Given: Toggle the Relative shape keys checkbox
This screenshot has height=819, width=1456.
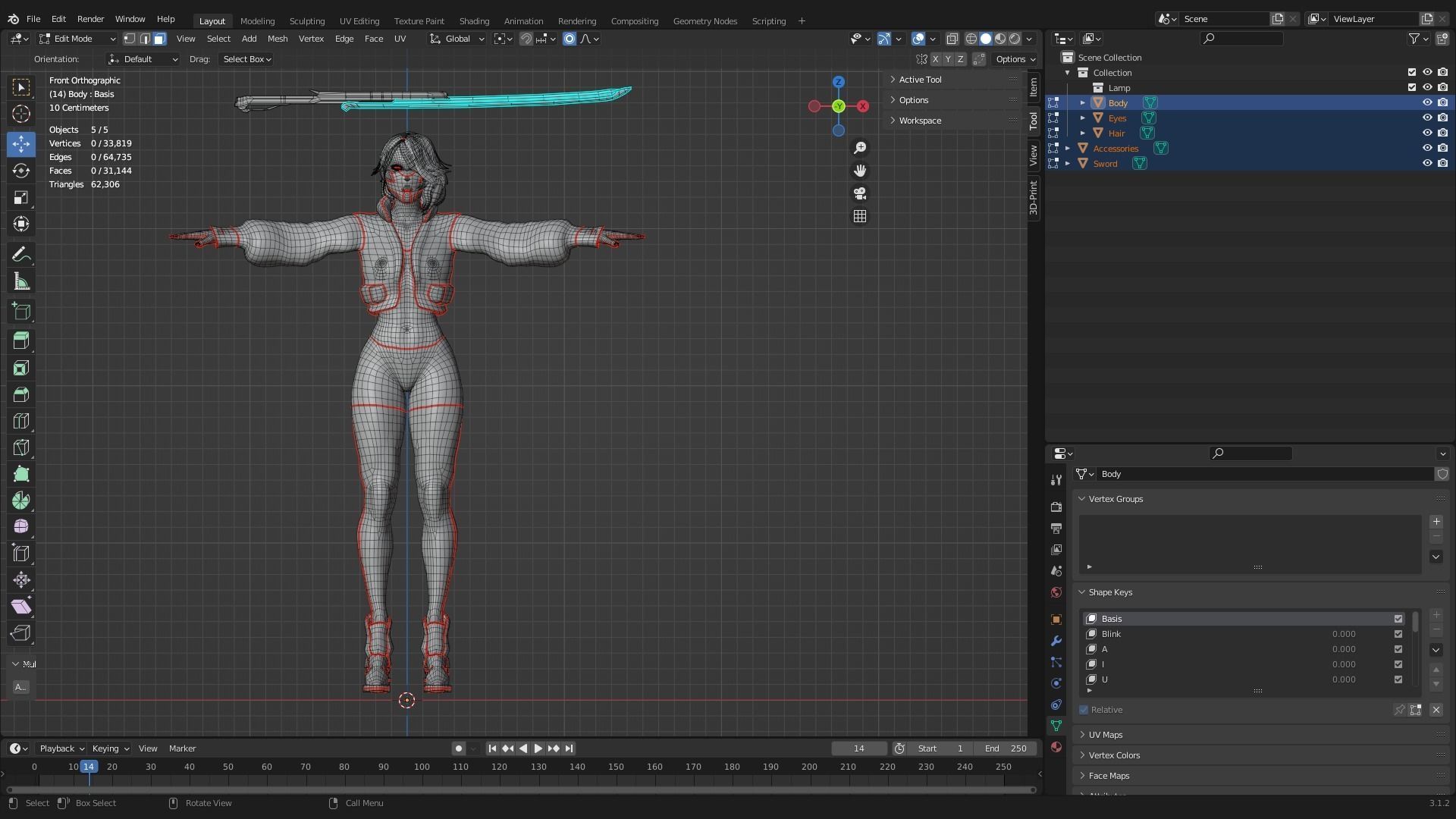Looking at the screenshot, I should [1084, 710].
